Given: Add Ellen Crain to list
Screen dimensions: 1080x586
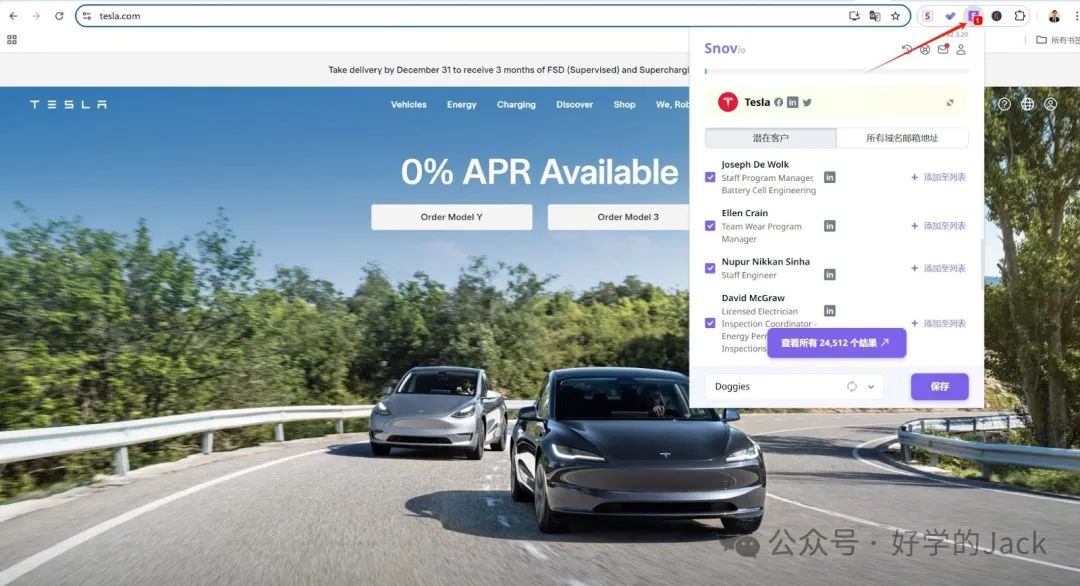Looking at the screenshot, I should (938, 226).
